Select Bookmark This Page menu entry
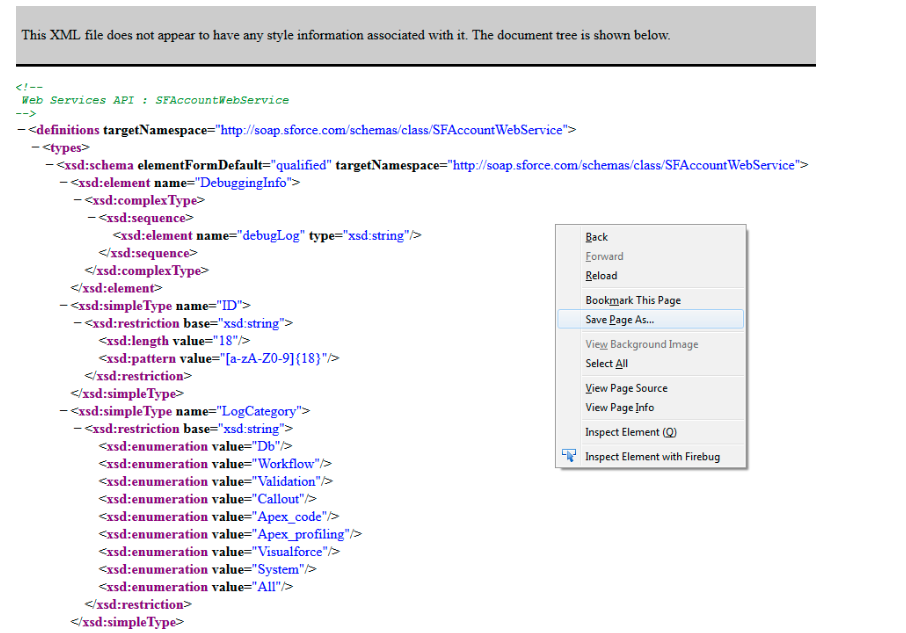Screen dimensions: 906x633 point(633,300)
